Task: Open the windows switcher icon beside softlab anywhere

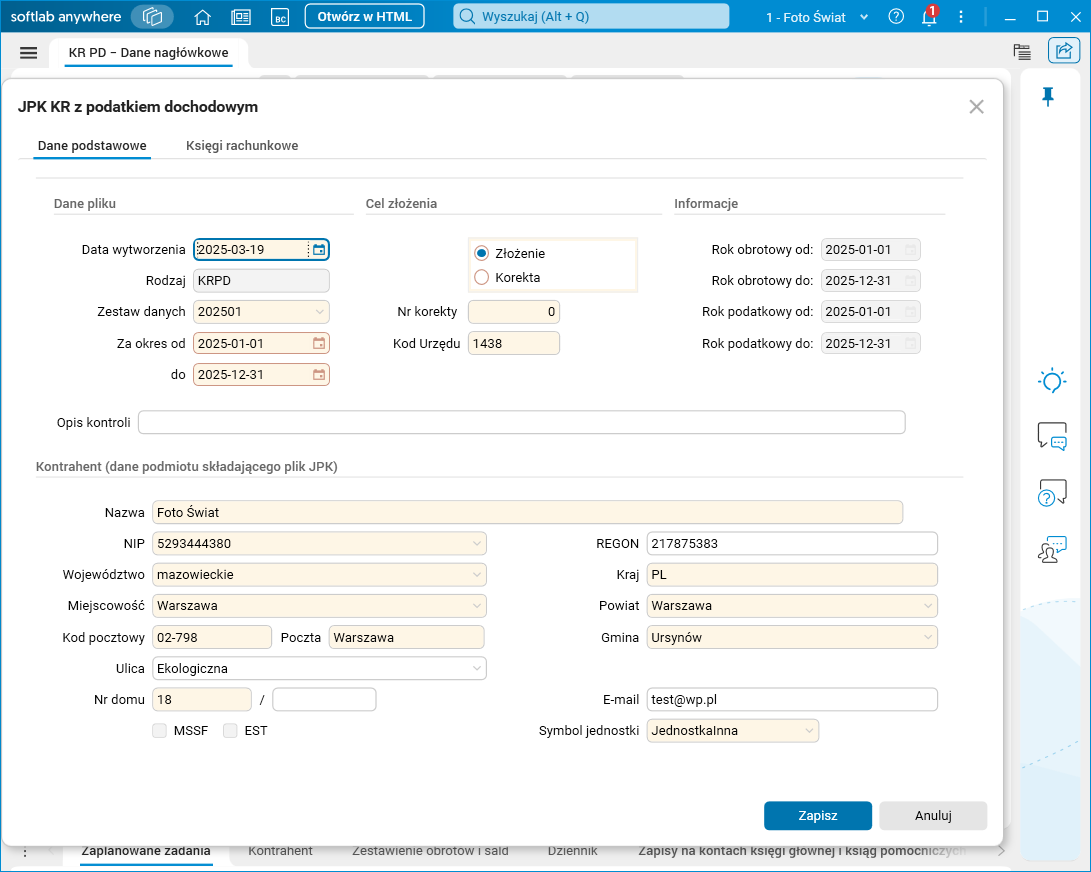Action: click(x=152, y=17)
